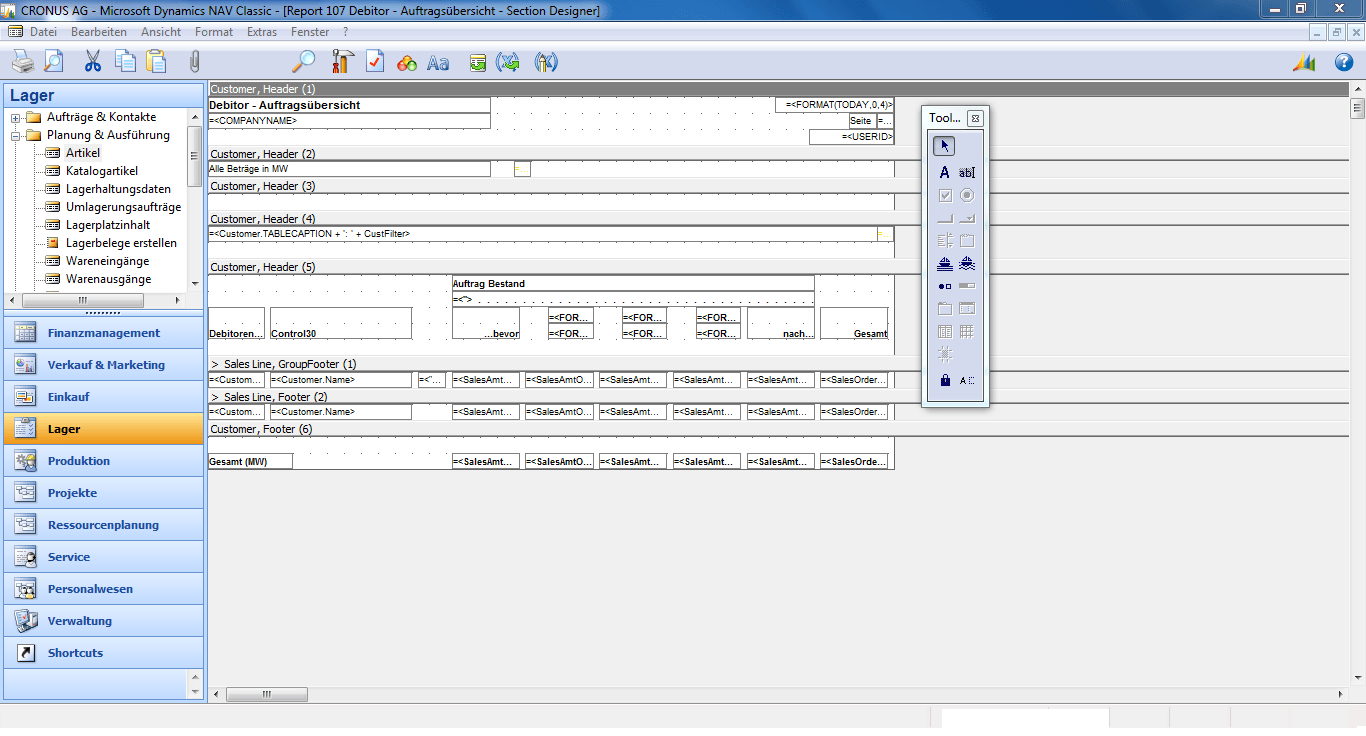Select the Text Box (ab) tool in Toolbox
The height and width of the screenshot is (736, 1366).
pyautogui.click(x=966, y=173)
